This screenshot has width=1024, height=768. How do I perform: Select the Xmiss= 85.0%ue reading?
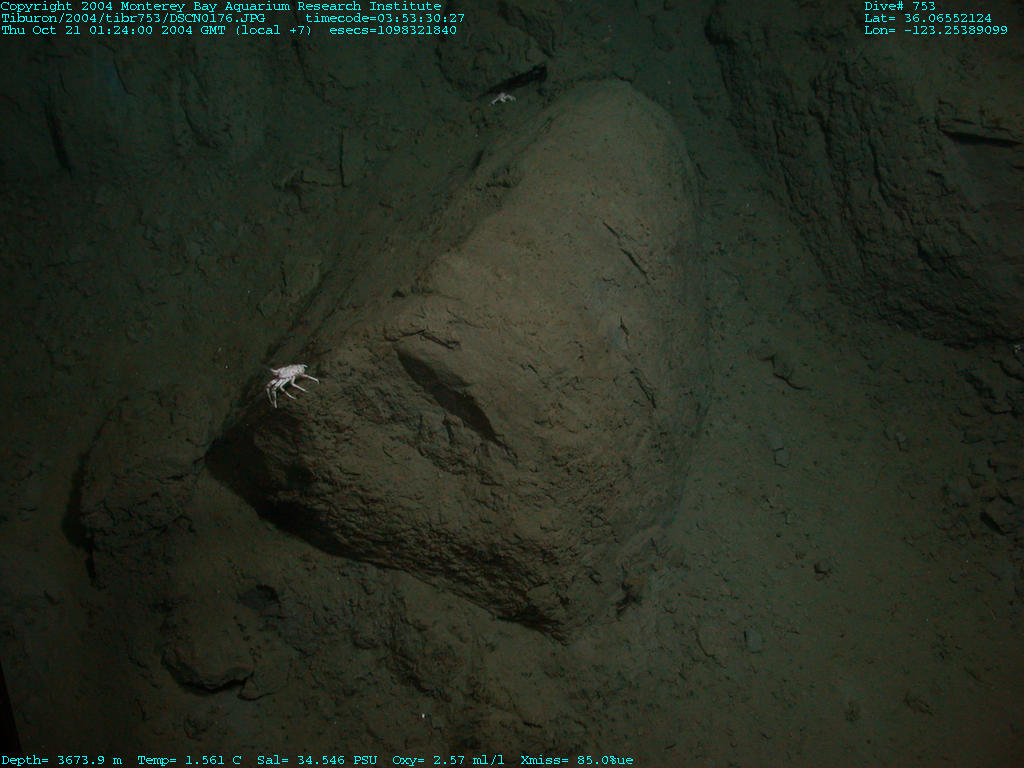(577, 760)
